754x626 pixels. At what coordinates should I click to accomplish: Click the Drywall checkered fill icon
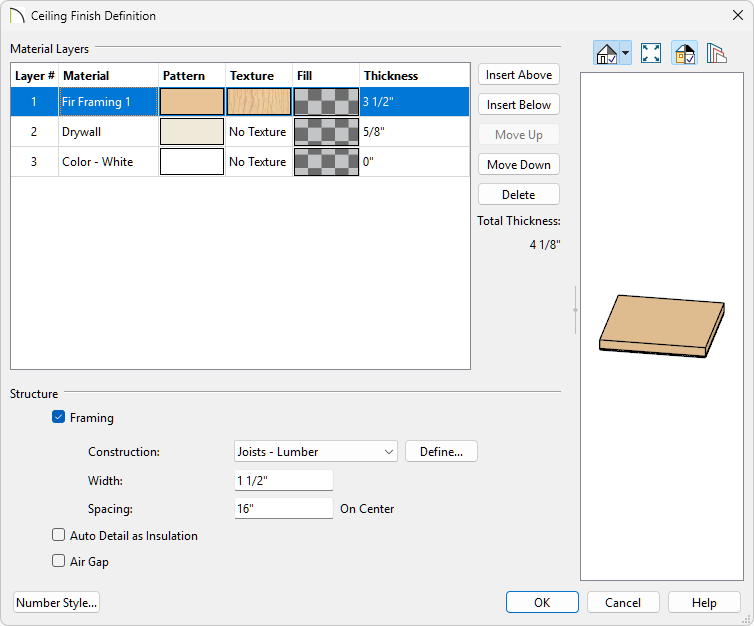326,132
